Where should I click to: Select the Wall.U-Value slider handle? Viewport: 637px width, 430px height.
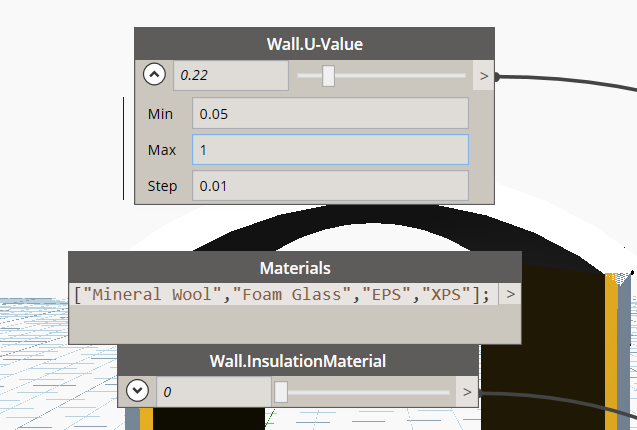(328, 76)
